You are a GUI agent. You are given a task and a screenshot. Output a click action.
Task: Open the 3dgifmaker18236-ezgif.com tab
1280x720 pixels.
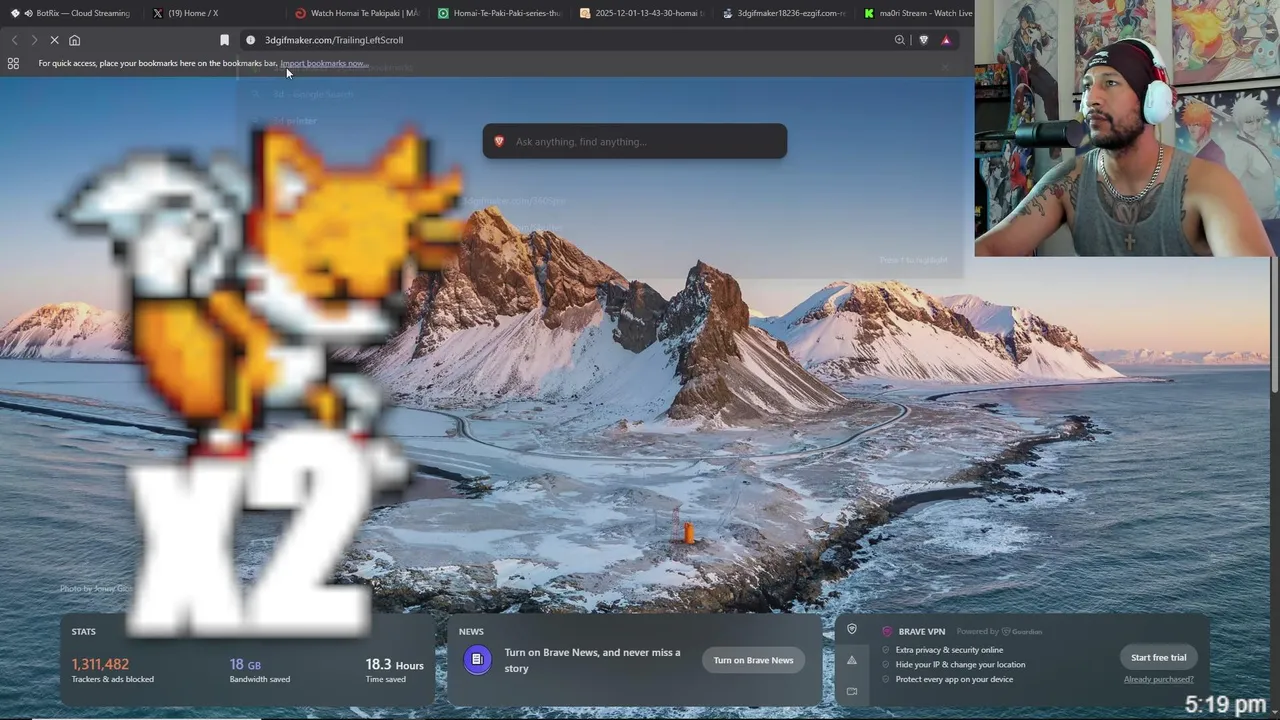pyautogui.click(x=785, y=13)
